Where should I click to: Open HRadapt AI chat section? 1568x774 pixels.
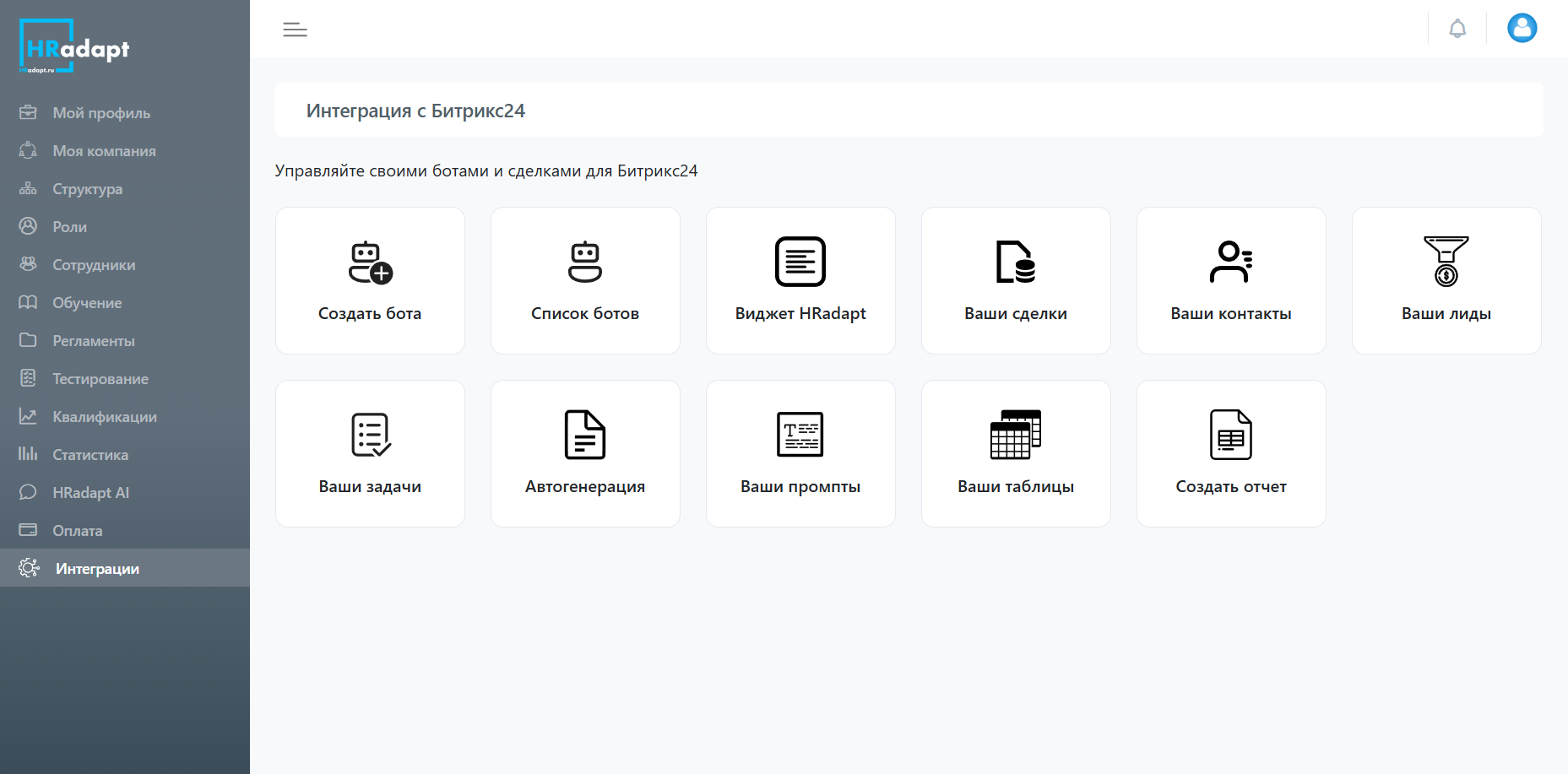pyautogui.click(x=125, y=492)
